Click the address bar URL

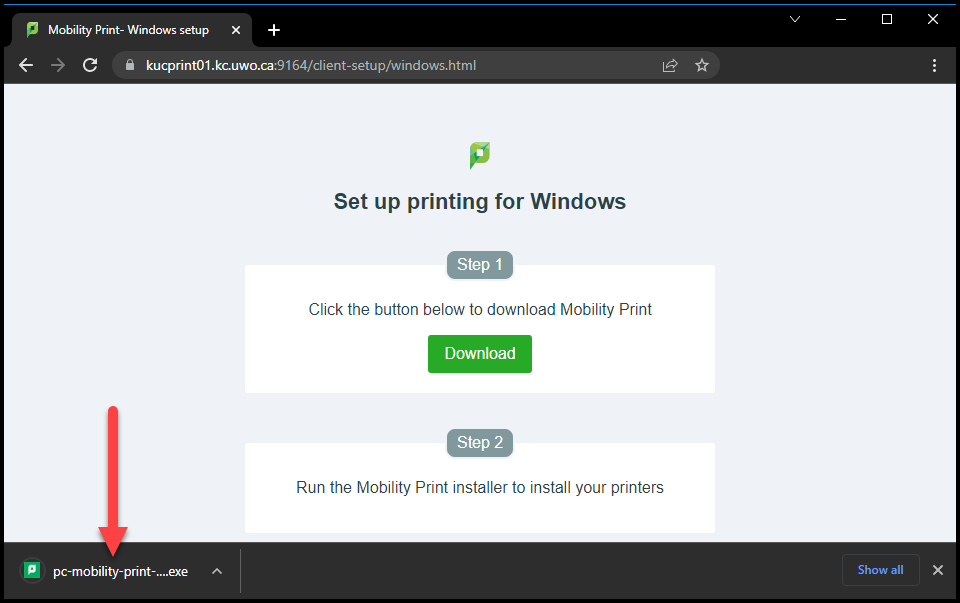click(x=311, y=66)
